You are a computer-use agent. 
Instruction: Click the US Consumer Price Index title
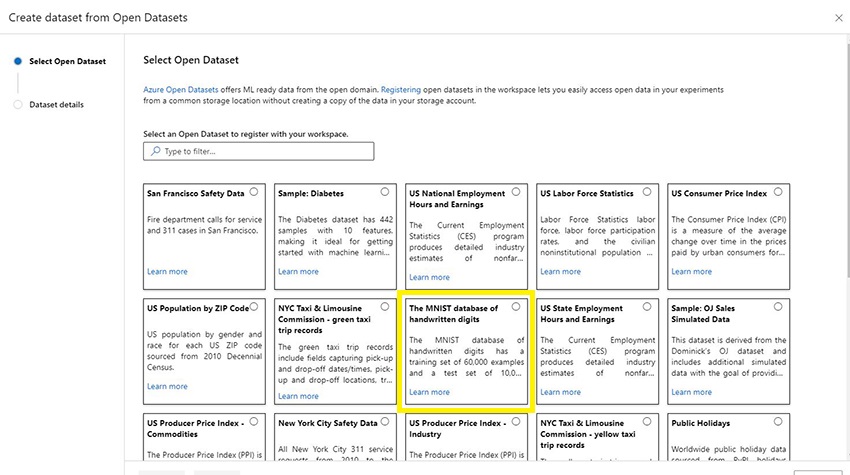[719, 194]
